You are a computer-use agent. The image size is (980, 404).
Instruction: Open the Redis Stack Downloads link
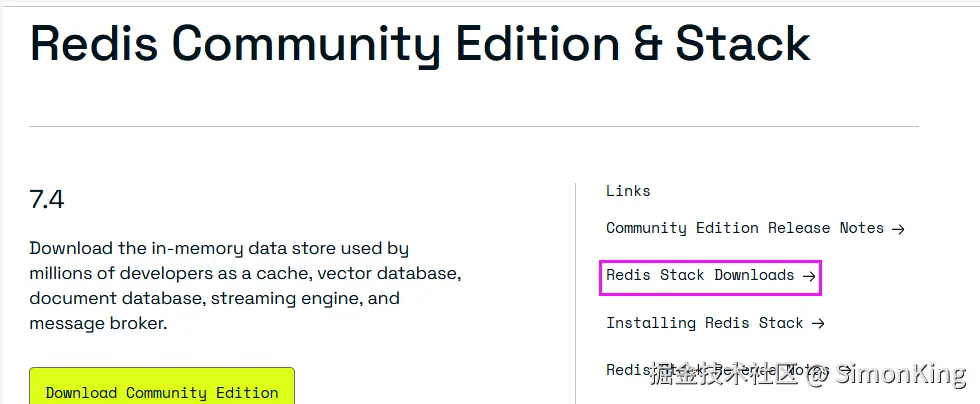point(700,275)
